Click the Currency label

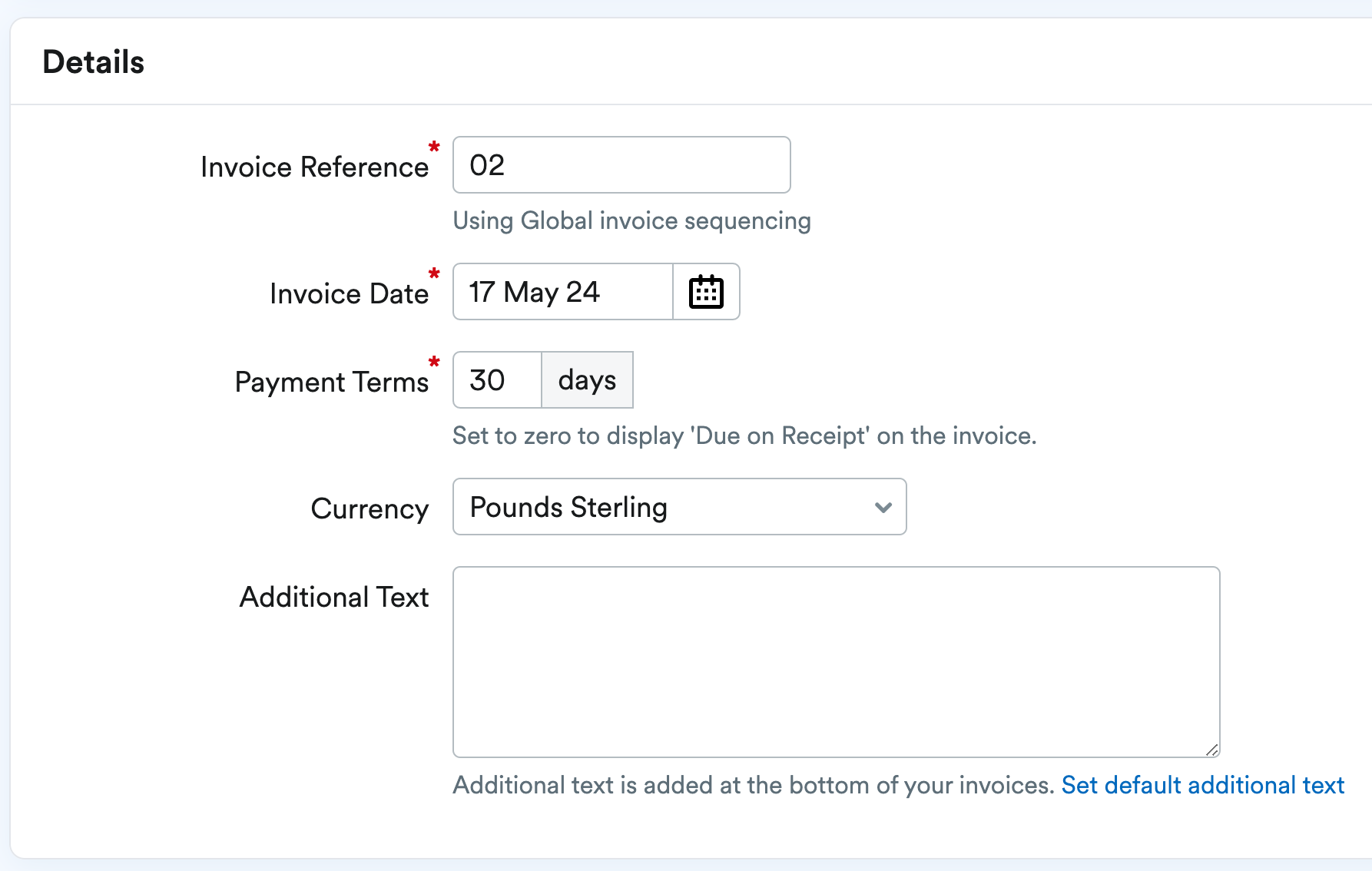[370, 508]
